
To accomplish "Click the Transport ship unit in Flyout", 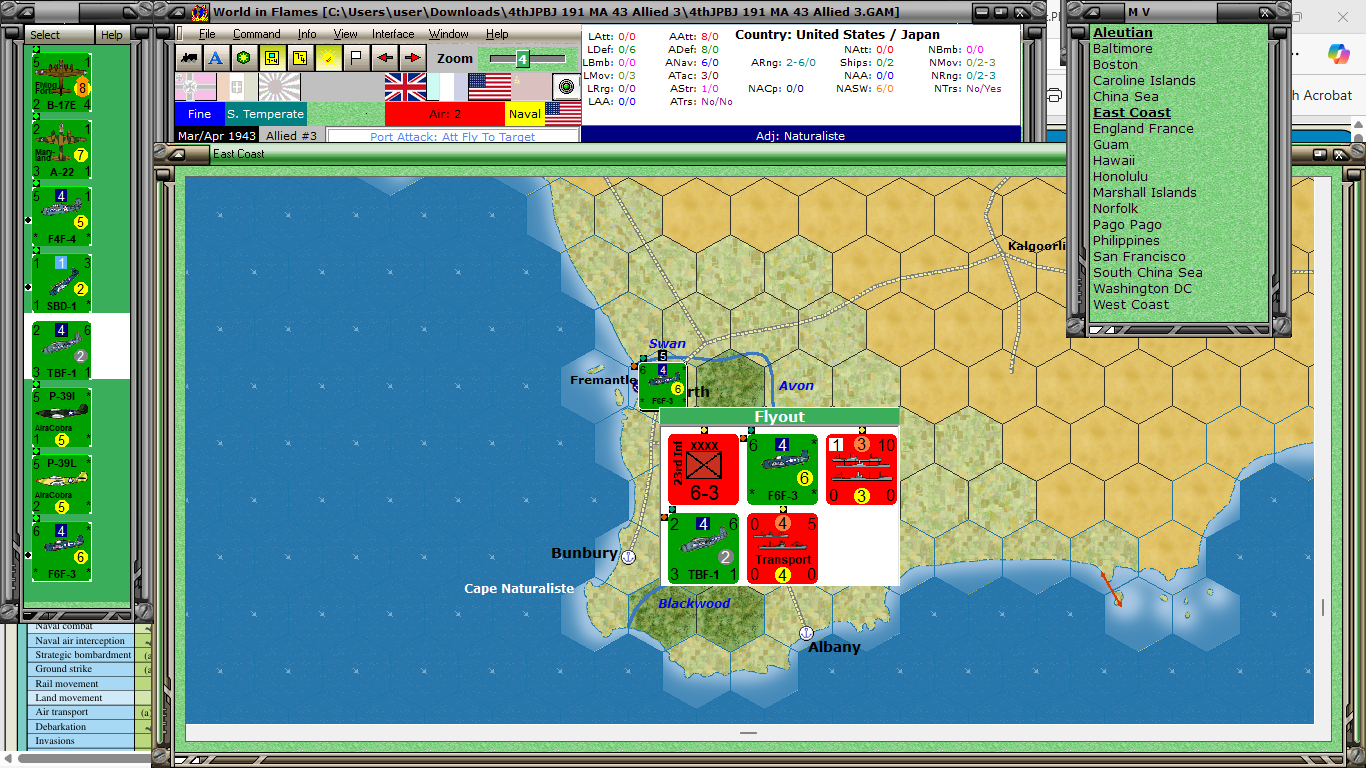I will (x=782, y=548).
